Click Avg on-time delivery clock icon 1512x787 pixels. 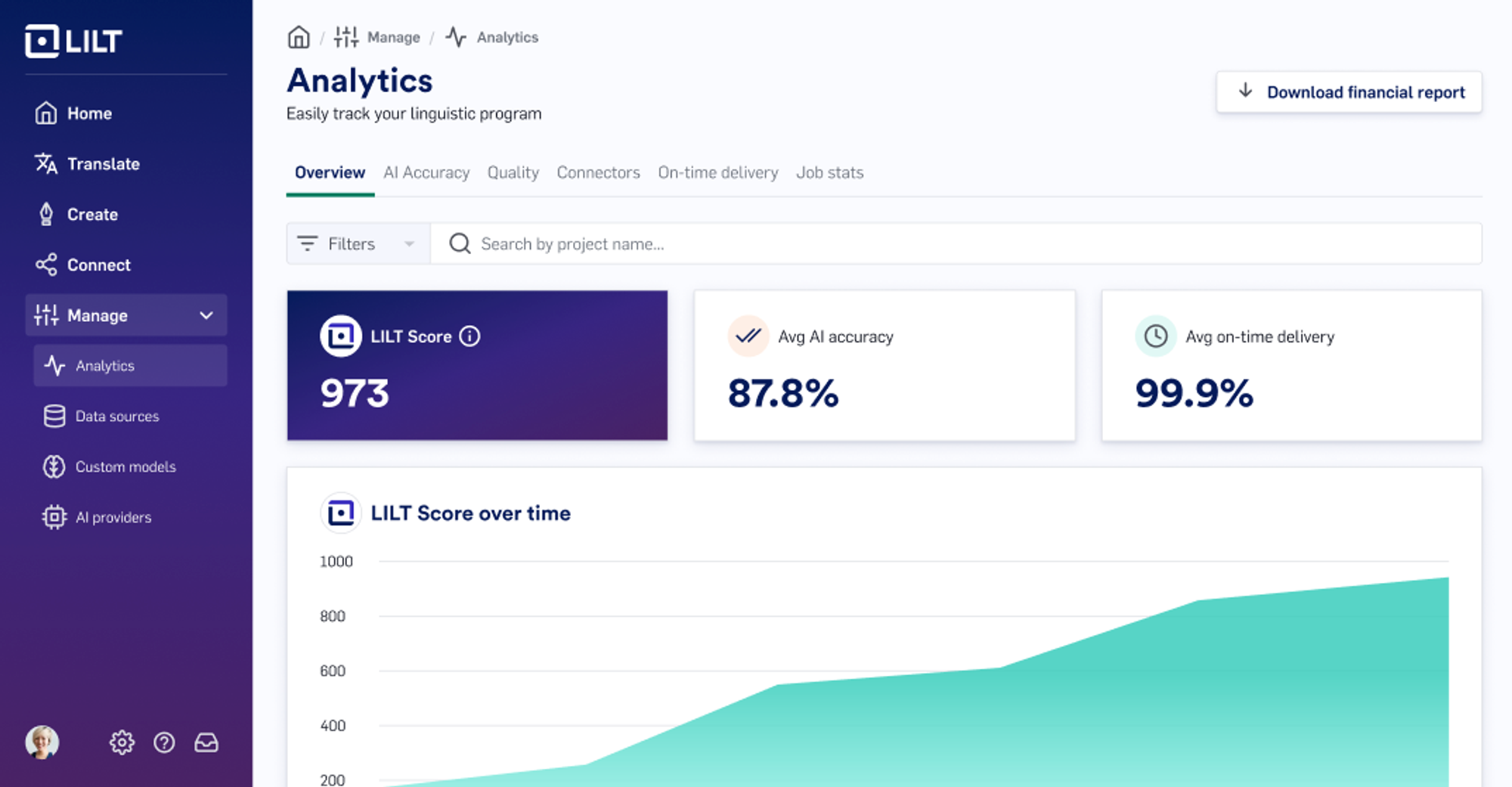1156,336
